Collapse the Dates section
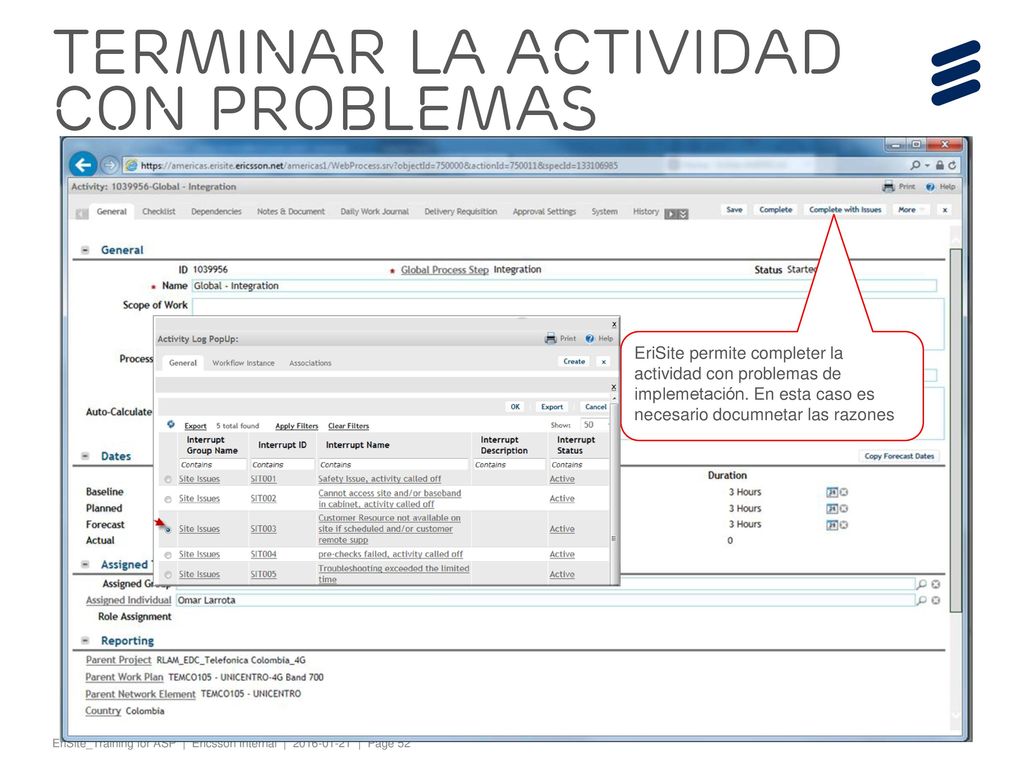 click(x=85, y=456)
